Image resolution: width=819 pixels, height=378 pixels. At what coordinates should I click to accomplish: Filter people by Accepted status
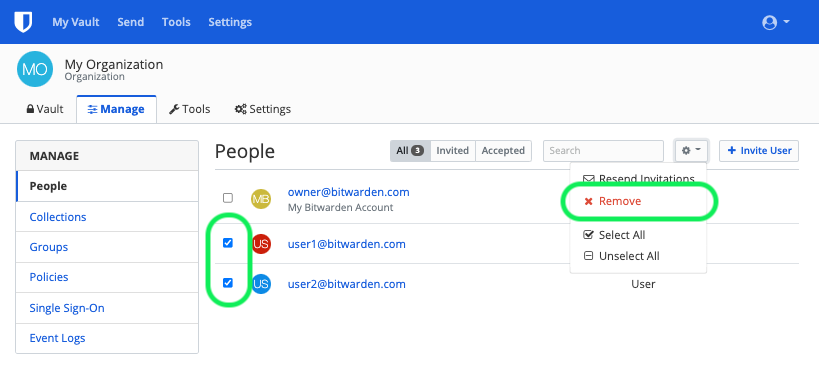(504, 151)
